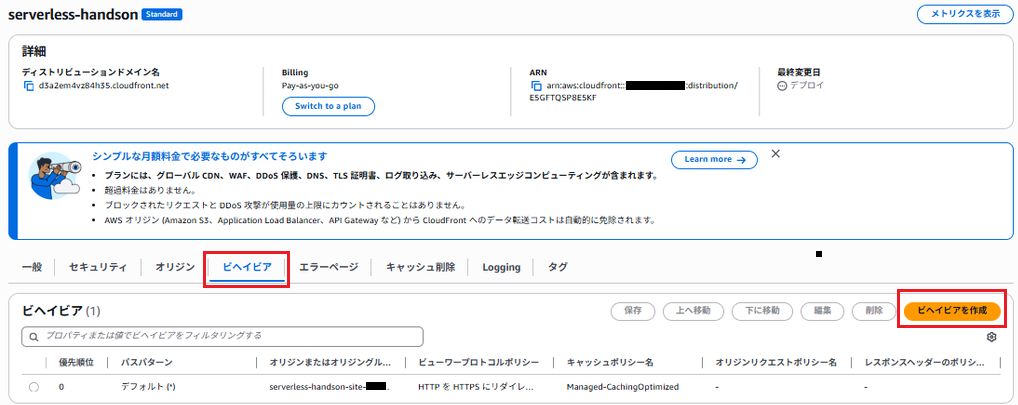Click the デフォルト (*) path pattern cell
The width and height of the screenshot is (1018, 405).
pyautogui.click(x=148, y=387)
